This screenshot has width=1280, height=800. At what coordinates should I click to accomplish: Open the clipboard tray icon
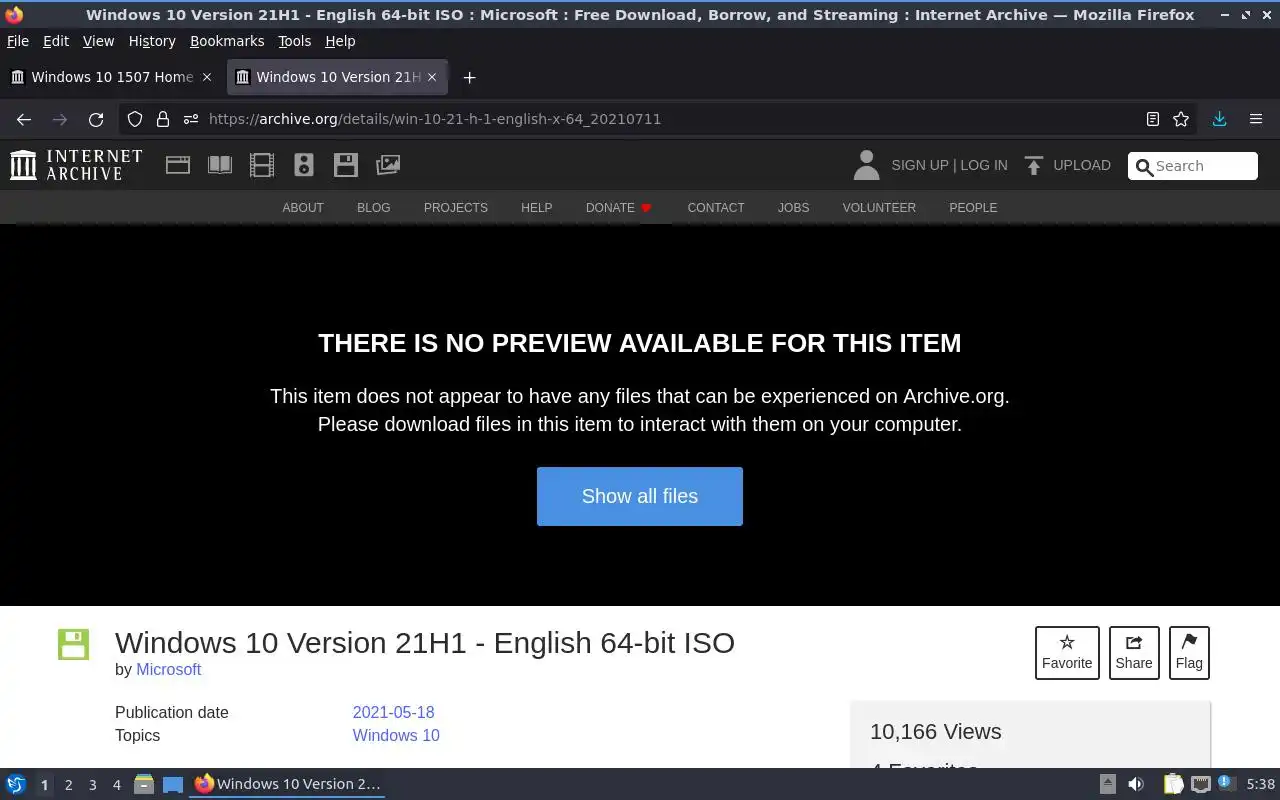point(1173,784)
